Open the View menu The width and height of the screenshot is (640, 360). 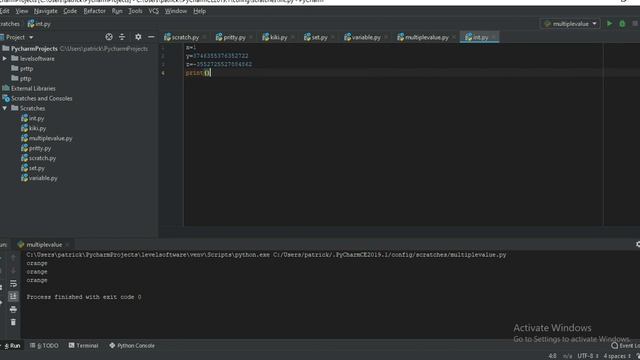(x=22, y=11)
